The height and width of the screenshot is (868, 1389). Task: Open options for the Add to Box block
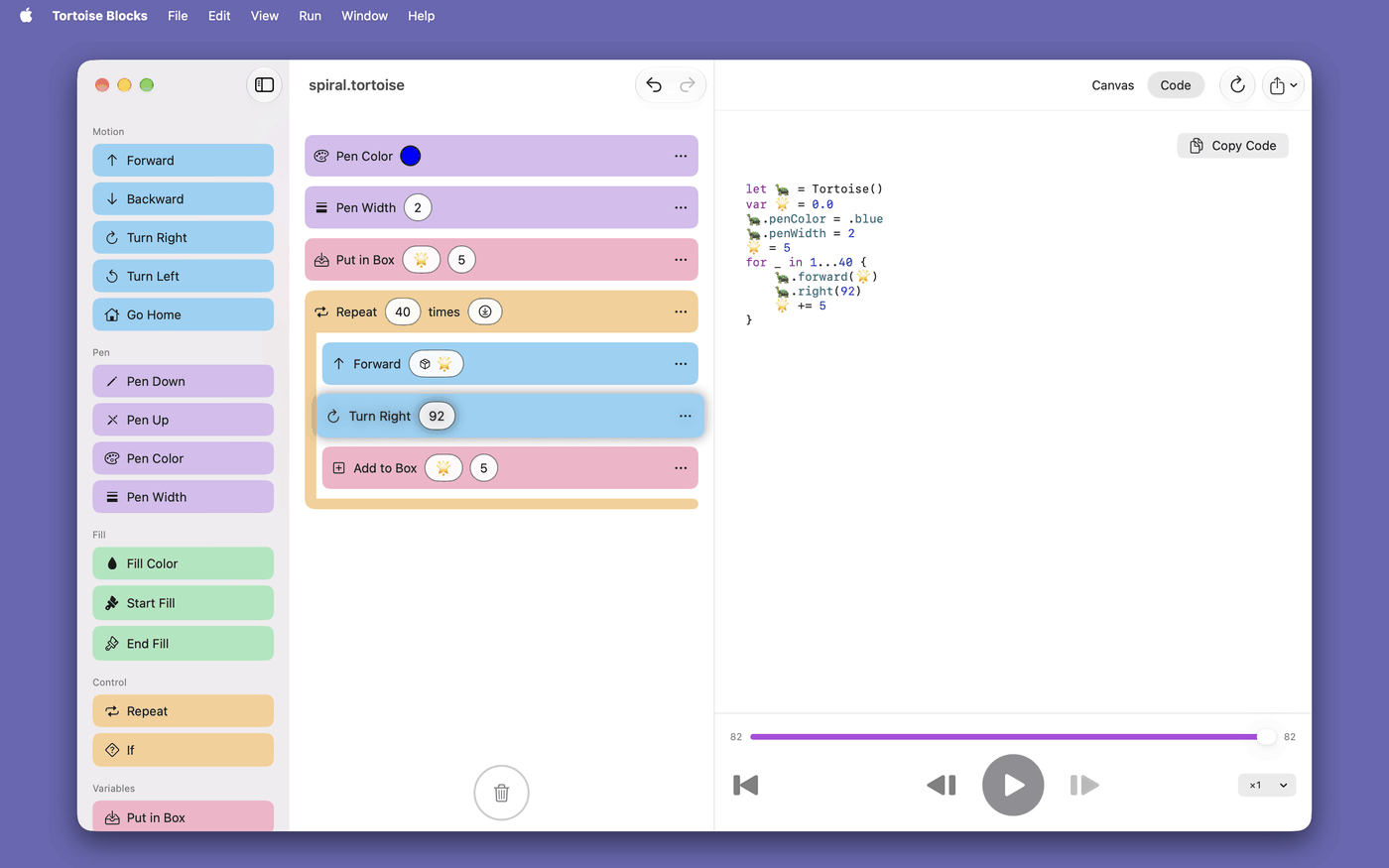(x=681, y=468)
